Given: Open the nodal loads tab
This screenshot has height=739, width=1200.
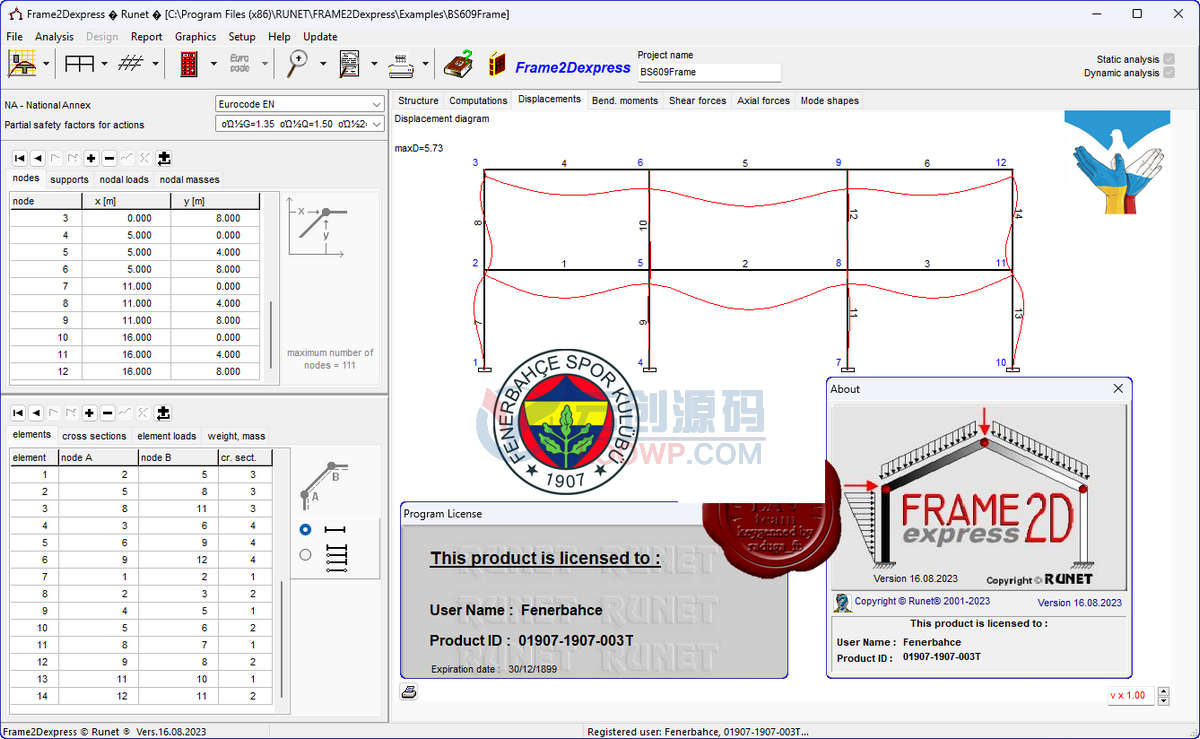Looking at the screenshot, I should (x=124, y=180).
